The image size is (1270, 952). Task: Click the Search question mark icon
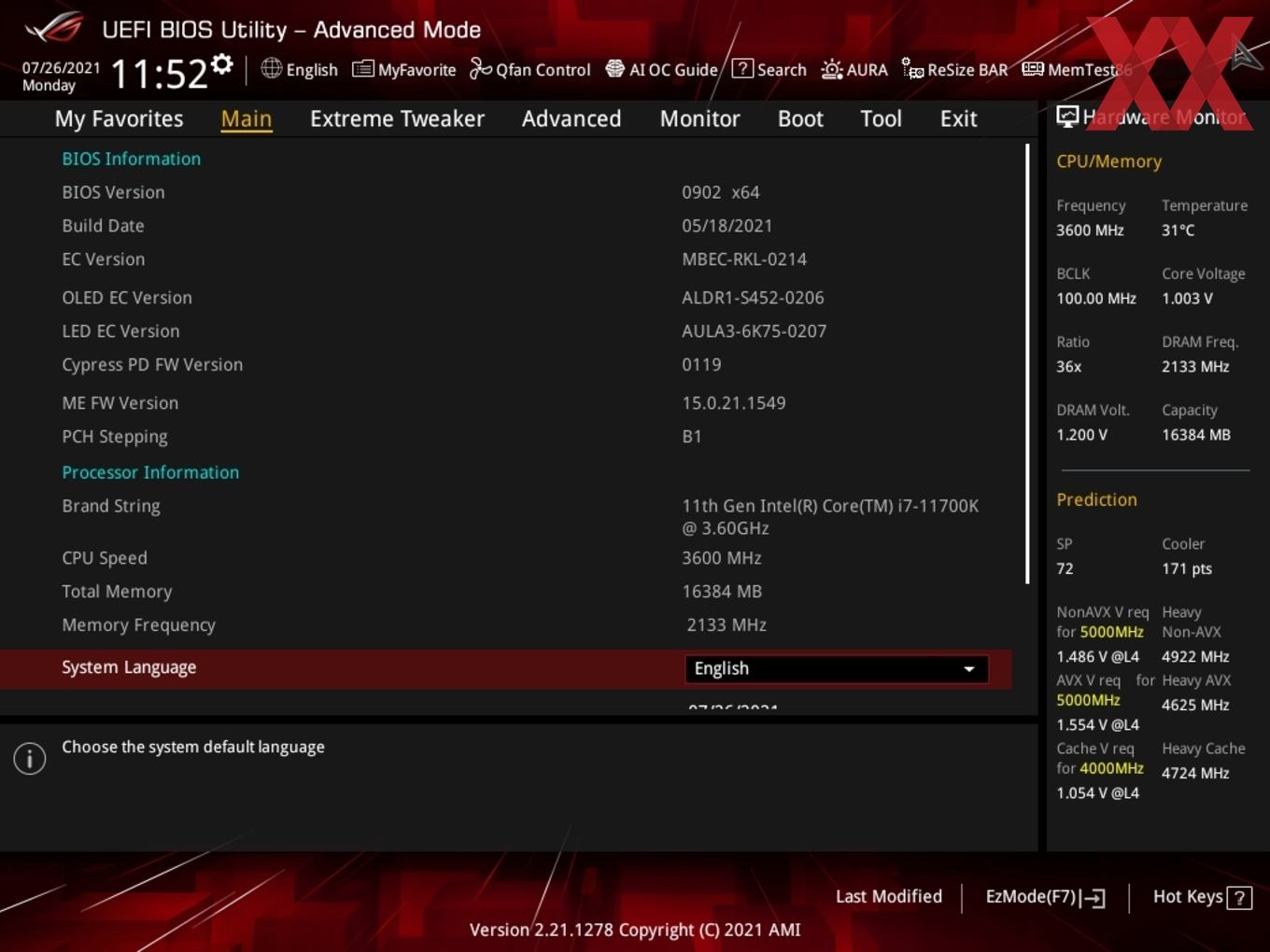pos(742,68)
